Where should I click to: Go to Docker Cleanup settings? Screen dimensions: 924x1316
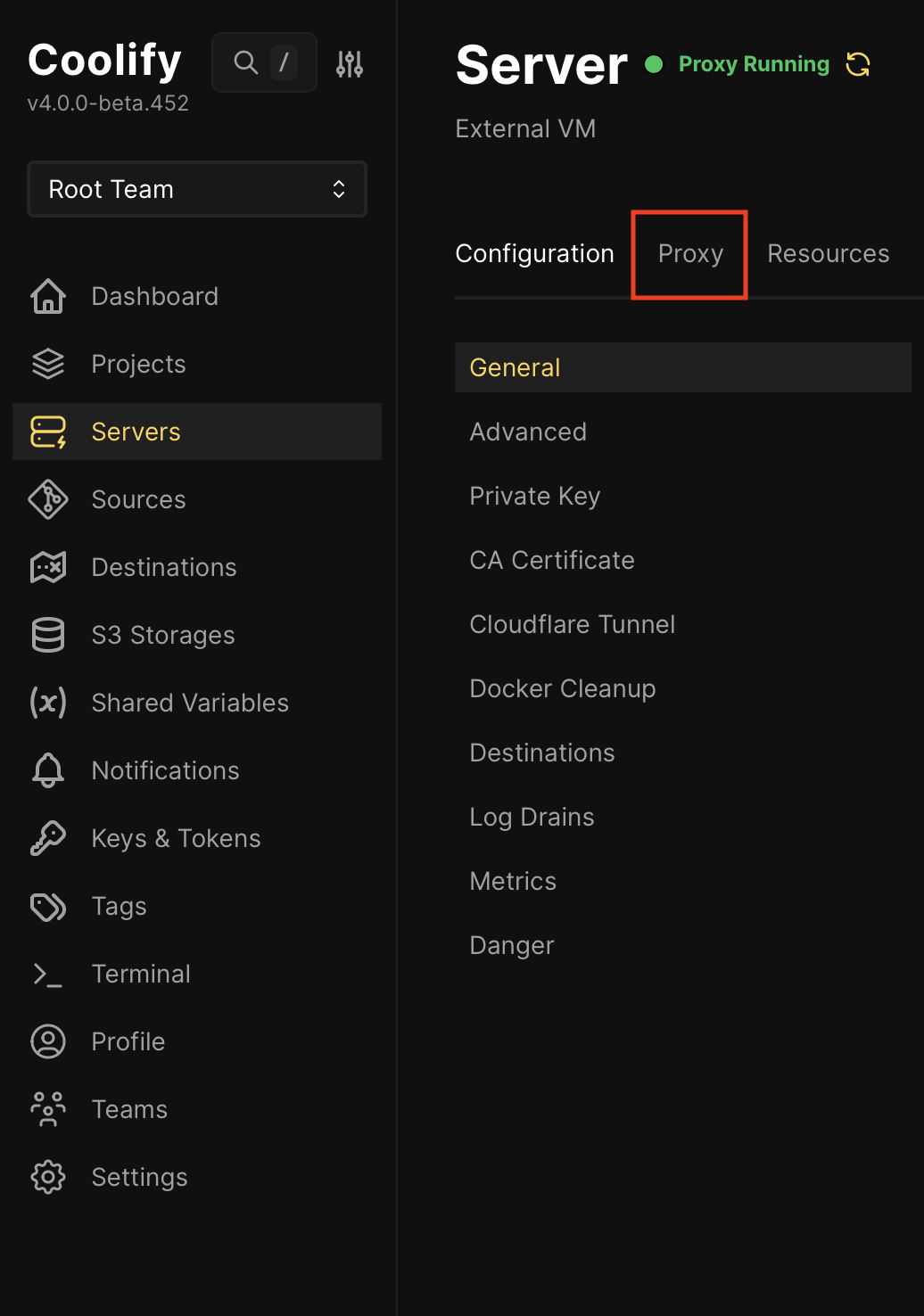pyautogui.click(x=562, y=688)
